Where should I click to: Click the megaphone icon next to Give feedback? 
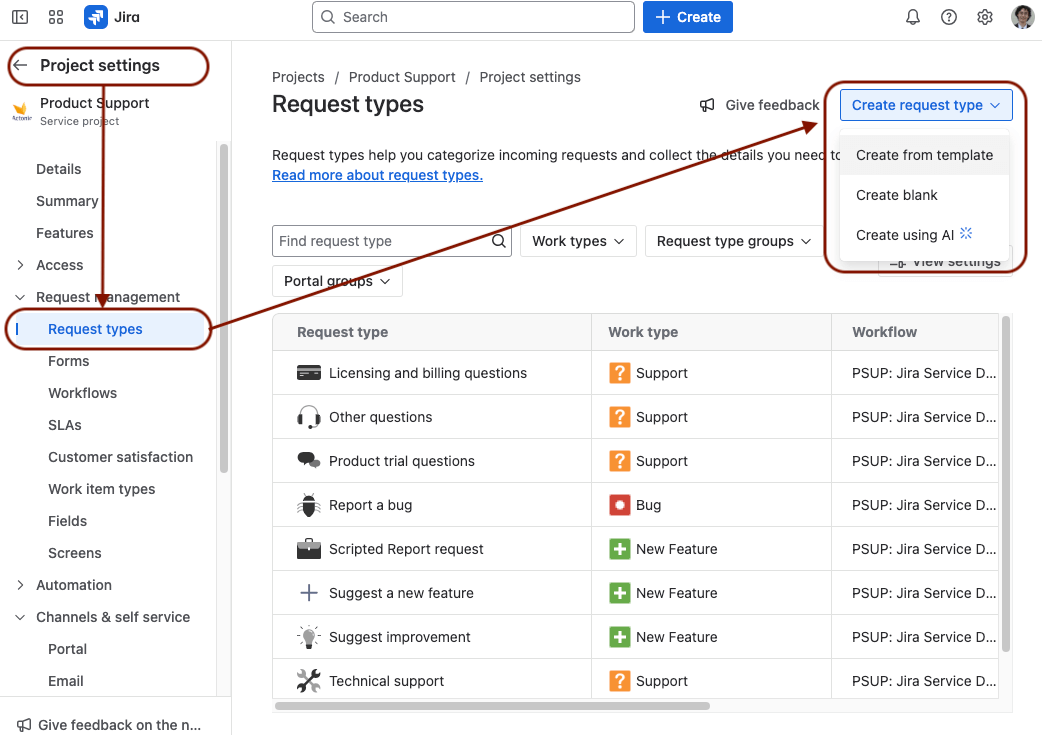[x=707, y=105]
